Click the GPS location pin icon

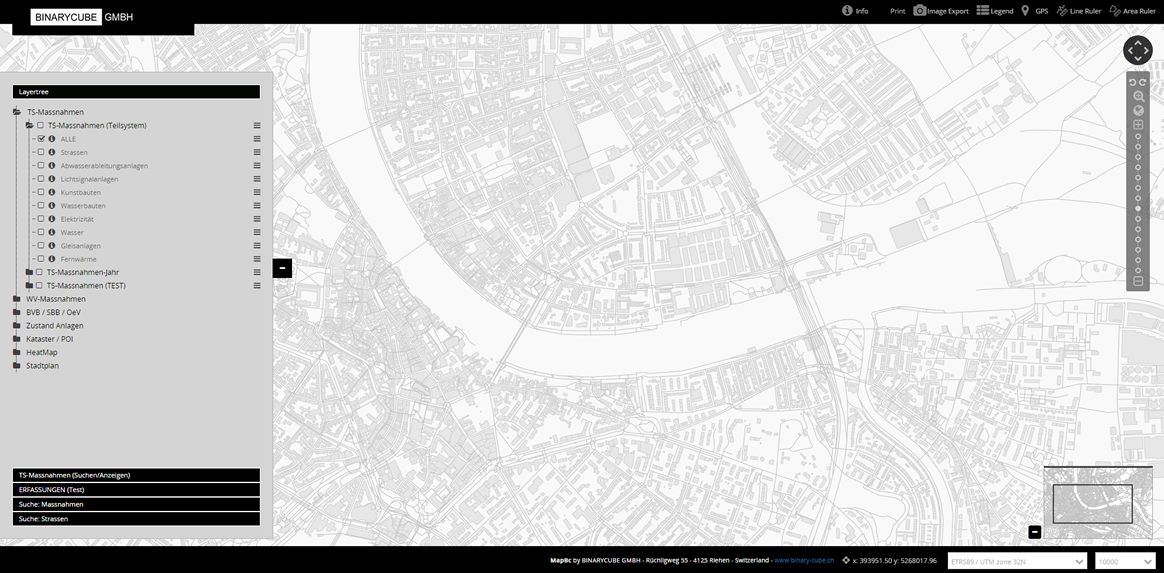pyautogui.click(x=1025, y=11)
